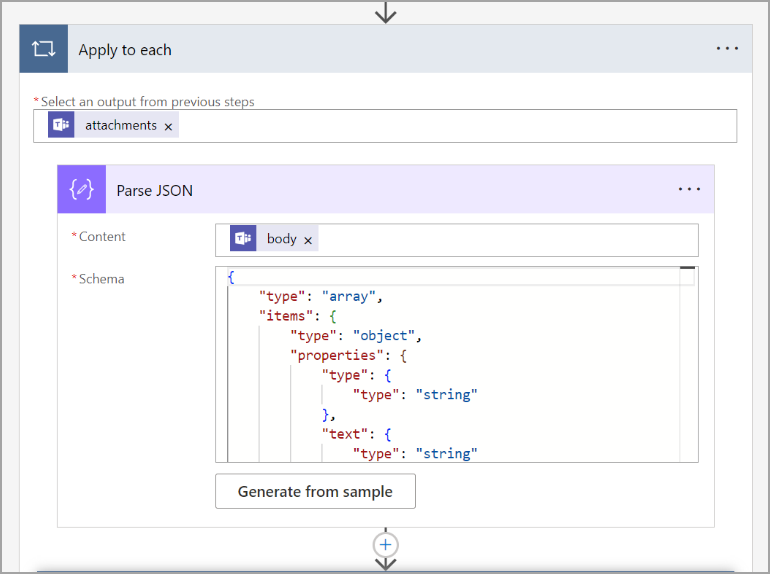The image size is (770, 574).
Task: Select the body token label
Action: tap(281, 240)
